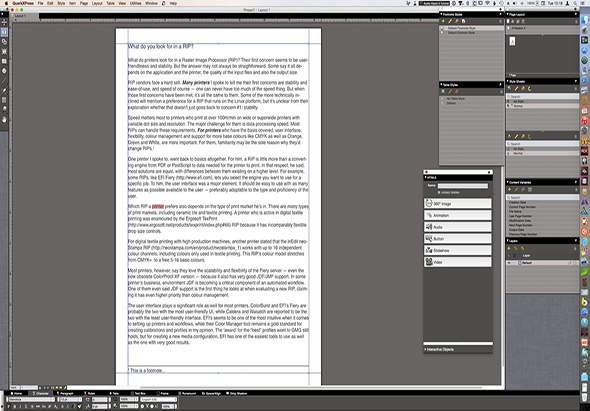Open the Style menu
The height and width of the screenshot is (411, 590).
click(61, 3)
